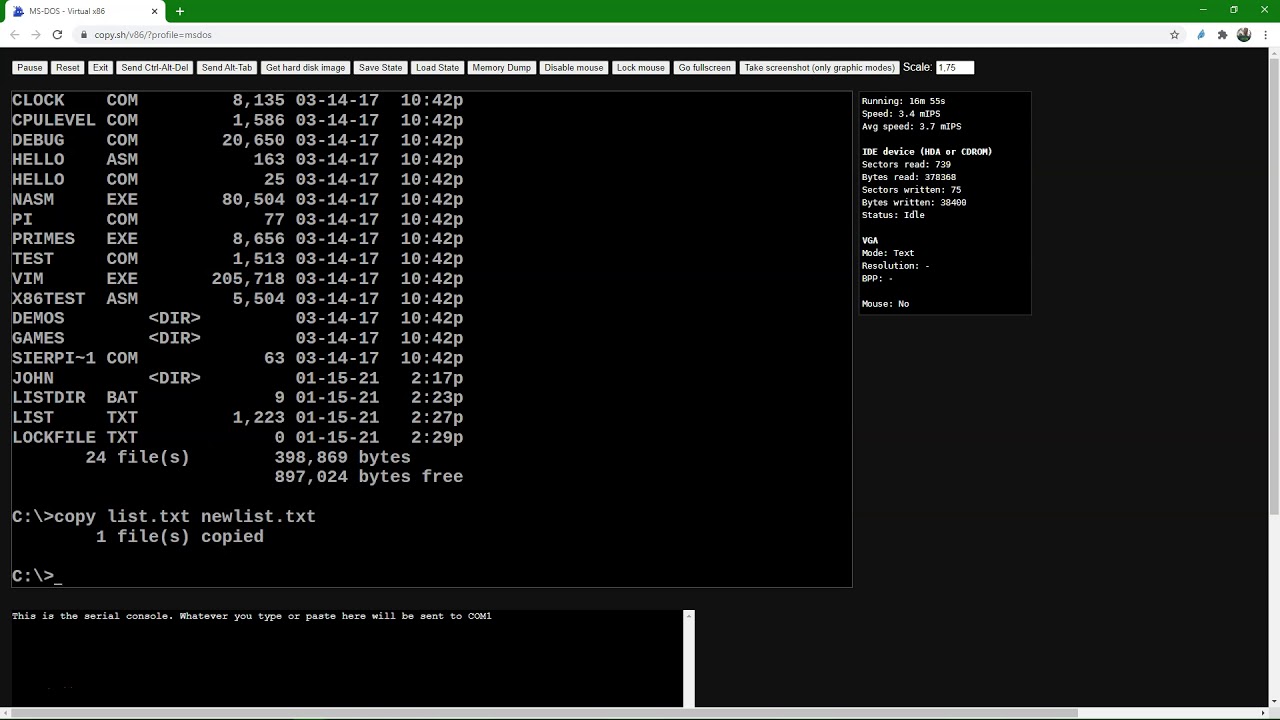Click the NASM EXE row in the listing

237,199
